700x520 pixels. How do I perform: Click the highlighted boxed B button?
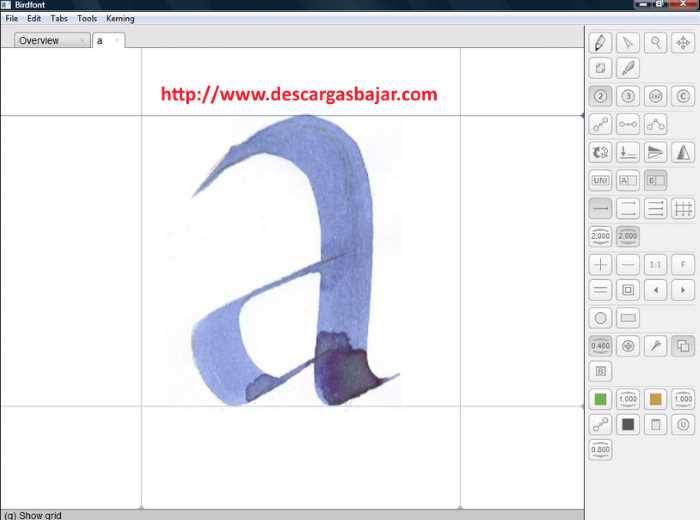(x=655, y=180)
